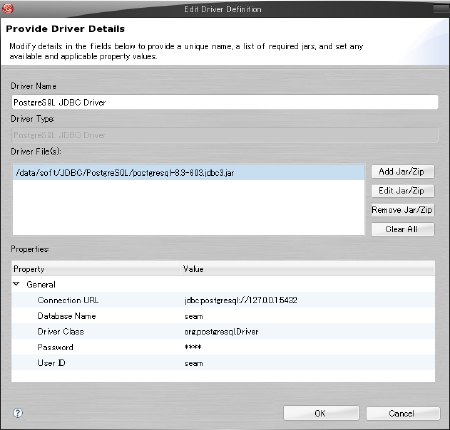Click the User ID value seam
450x430 pixels.
click(x=194, y=363)
